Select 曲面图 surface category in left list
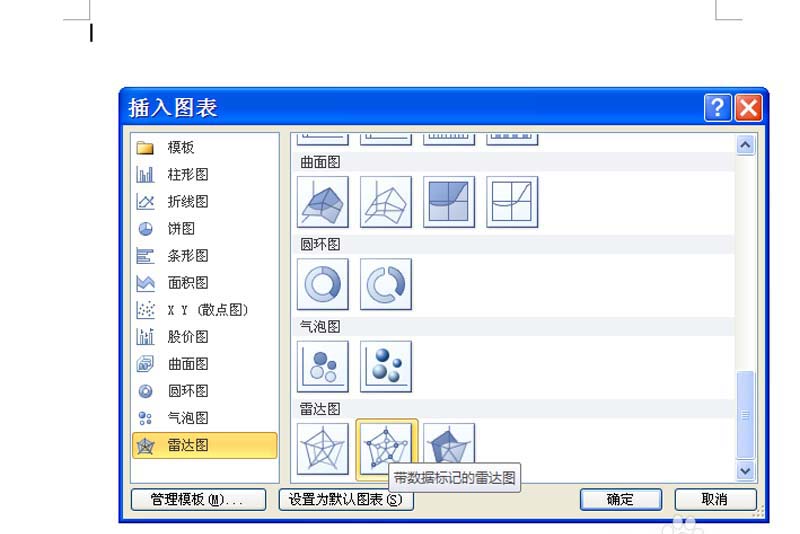 (x=204, y=364)
